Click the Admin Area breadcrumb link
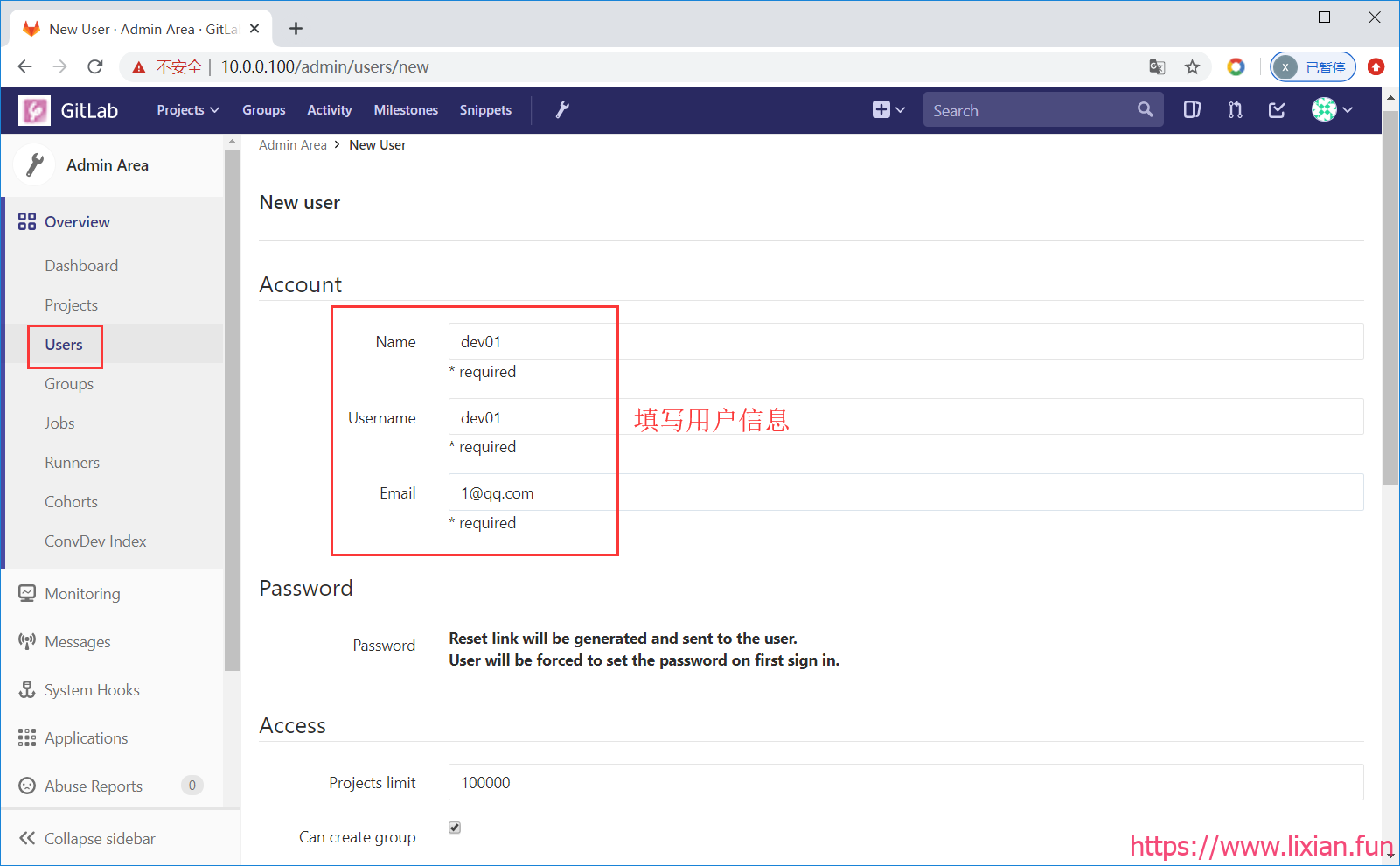Image resolution: width=1400 pixels, height=866 pixels. point(292,145)
